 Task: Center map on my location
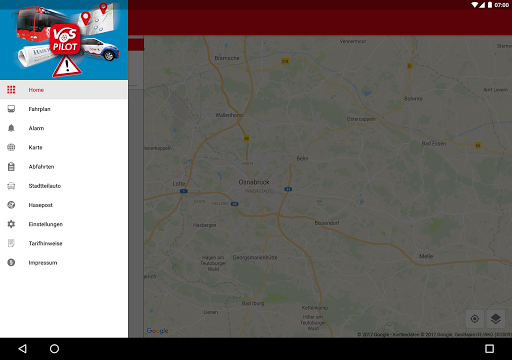(x=475, y=319)
